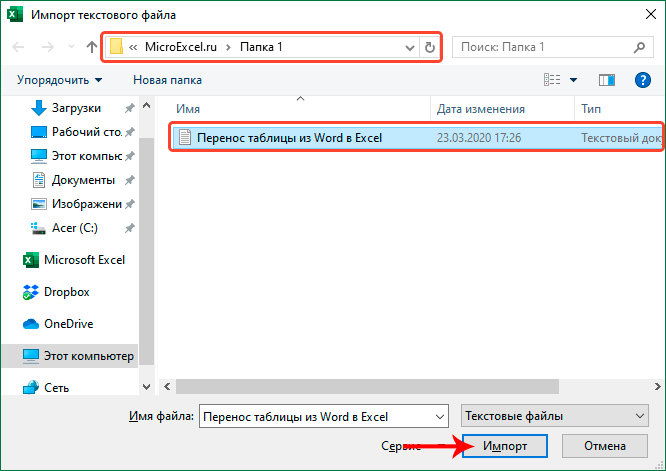Select OneDrive in navigation pane
Image resolution: width=666 pixels, height=471 pixels.
click(58, 324)
